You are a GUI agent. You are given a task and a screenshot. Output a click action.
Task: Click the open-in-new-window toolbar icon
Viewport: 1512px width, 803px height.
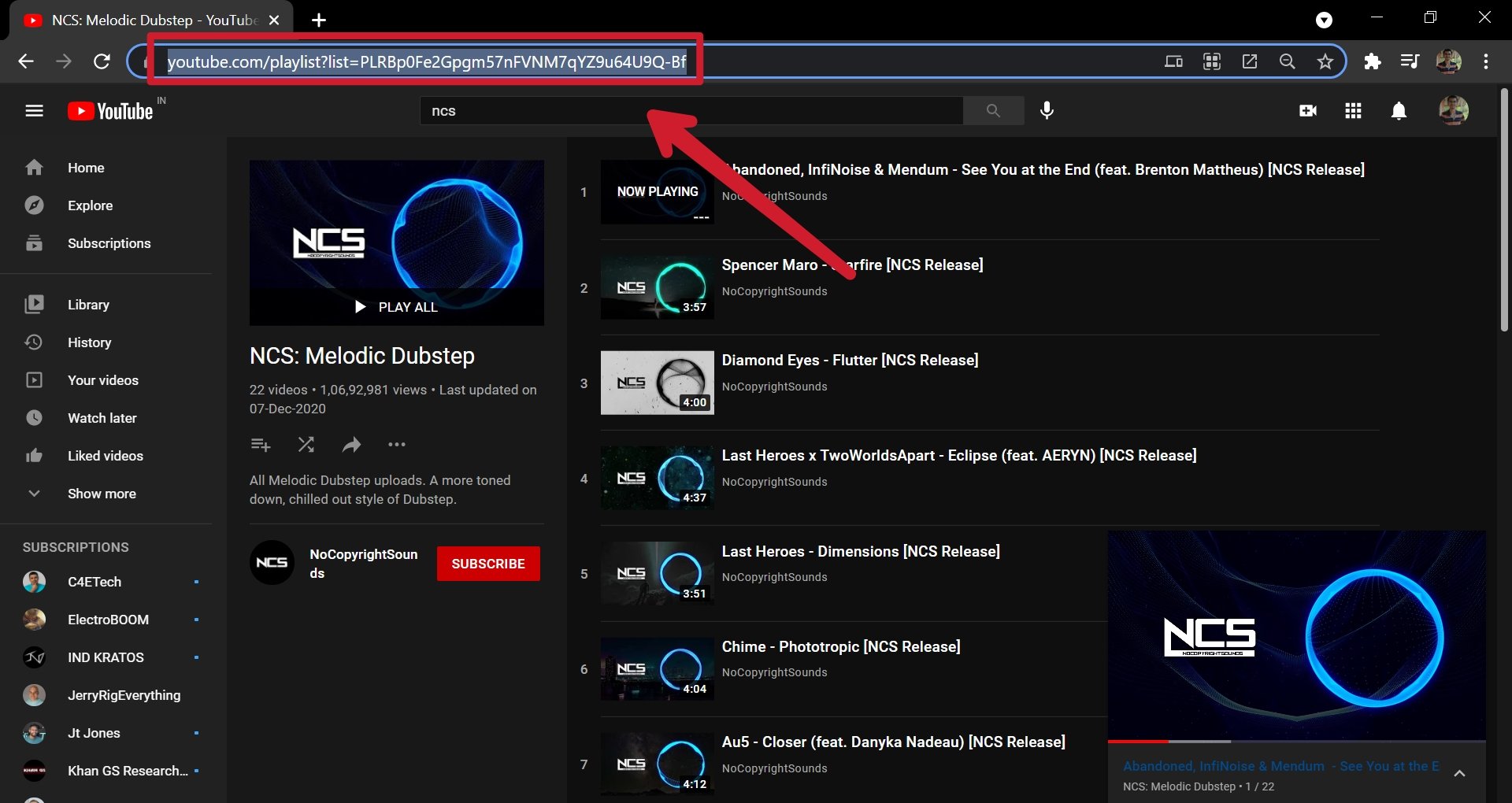[x=1250, y=61]
